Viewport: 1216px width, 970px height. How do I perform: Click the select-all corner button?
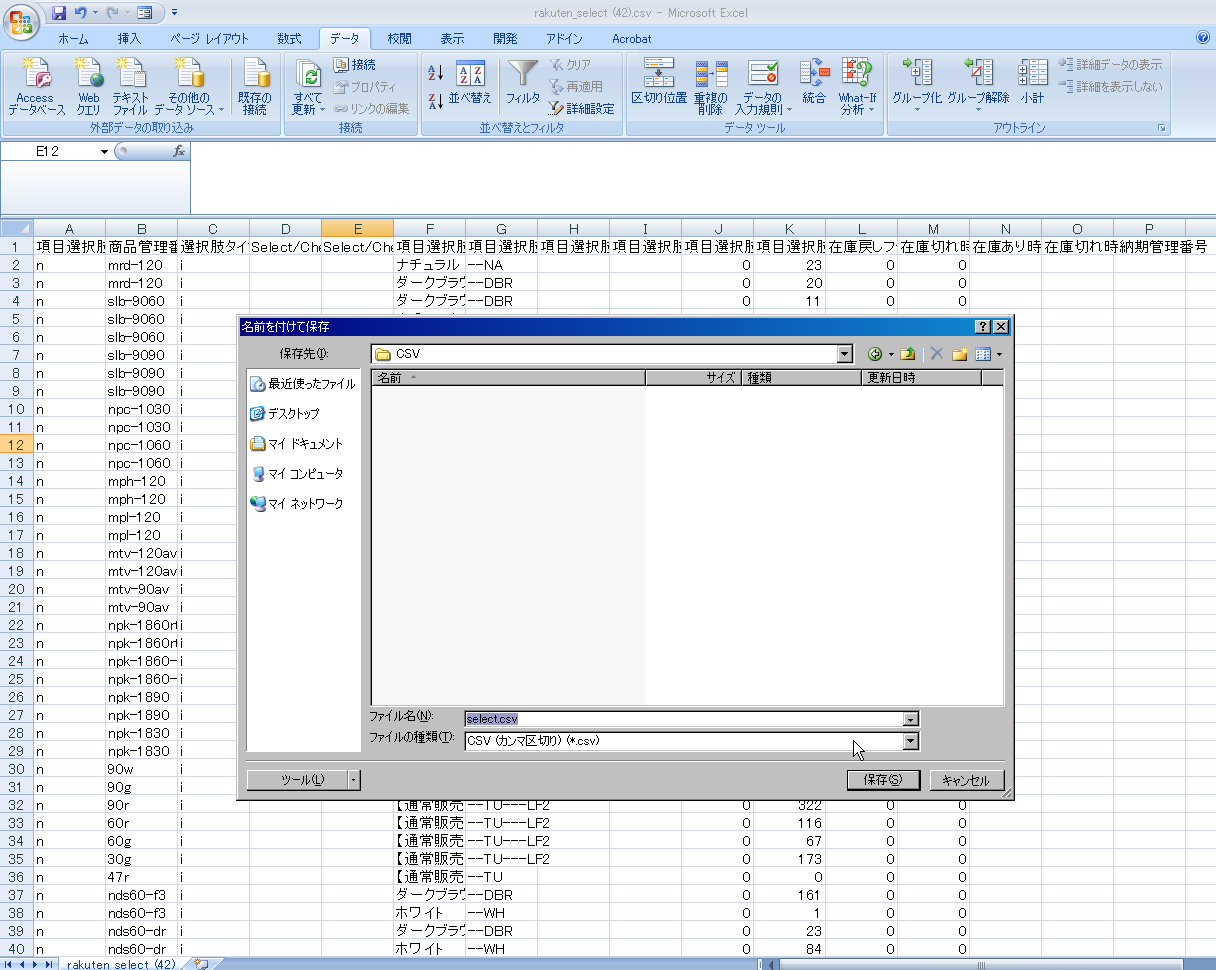(17, 228)
